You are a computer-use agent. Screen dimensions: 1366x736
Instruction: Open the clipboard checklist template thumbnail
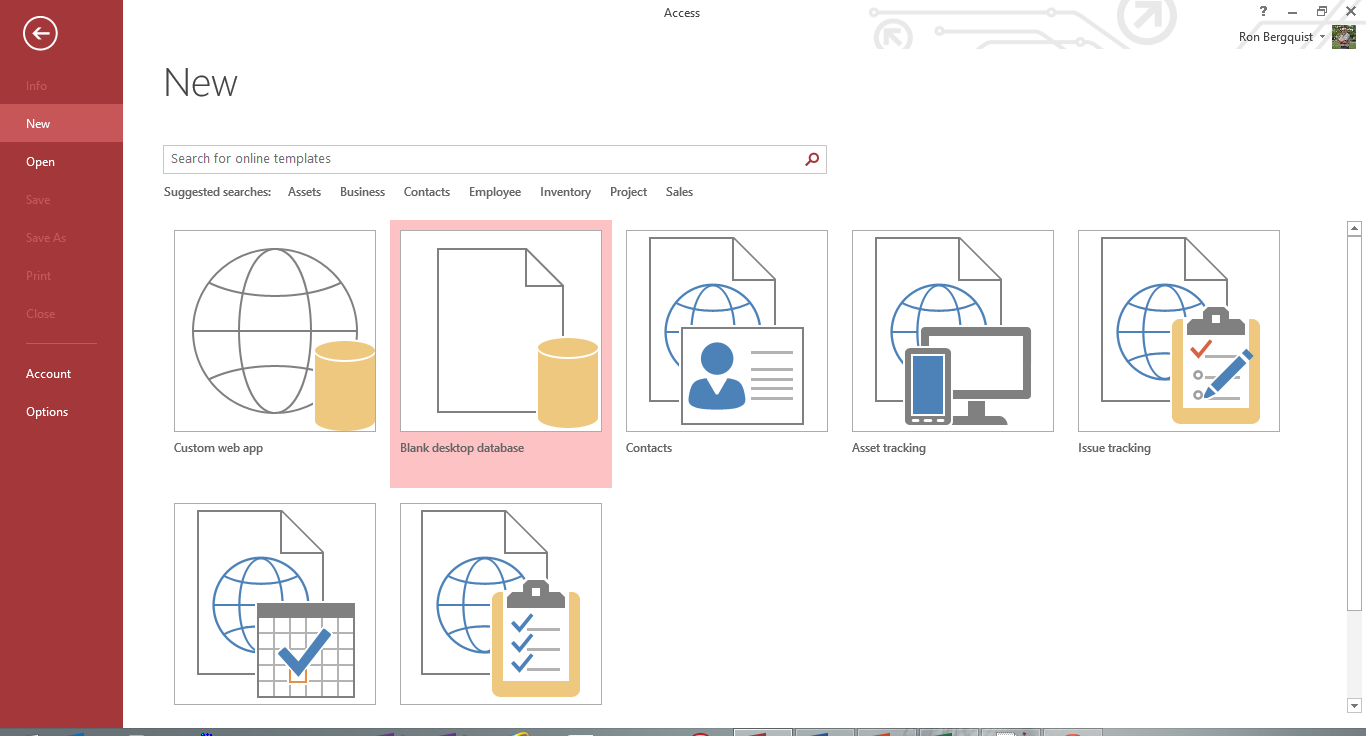pyautogui.click(x=501, y=604)
